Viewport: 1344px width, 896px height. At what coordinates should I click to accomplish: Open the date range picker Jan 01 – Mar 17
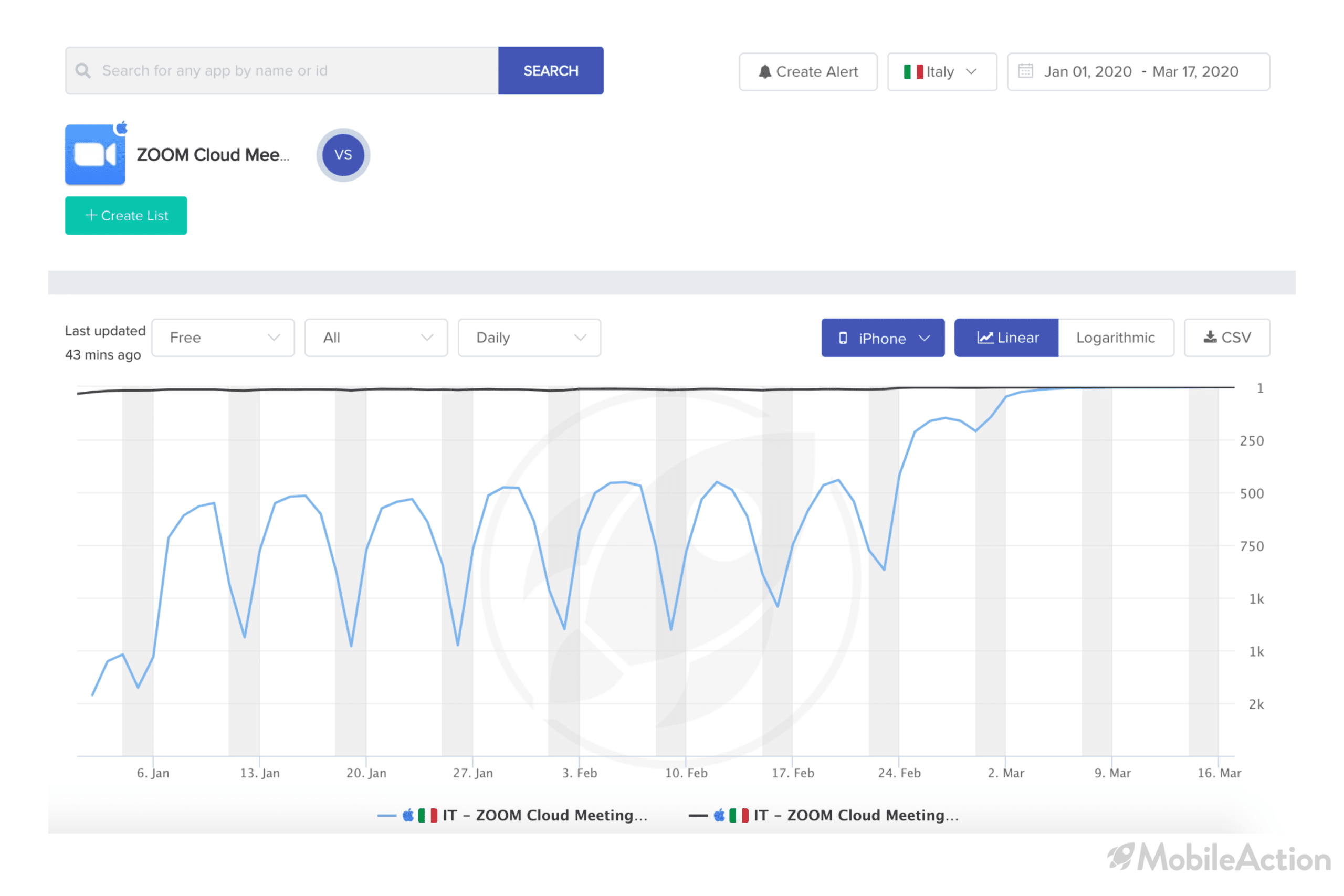(x=1138, y=71)
